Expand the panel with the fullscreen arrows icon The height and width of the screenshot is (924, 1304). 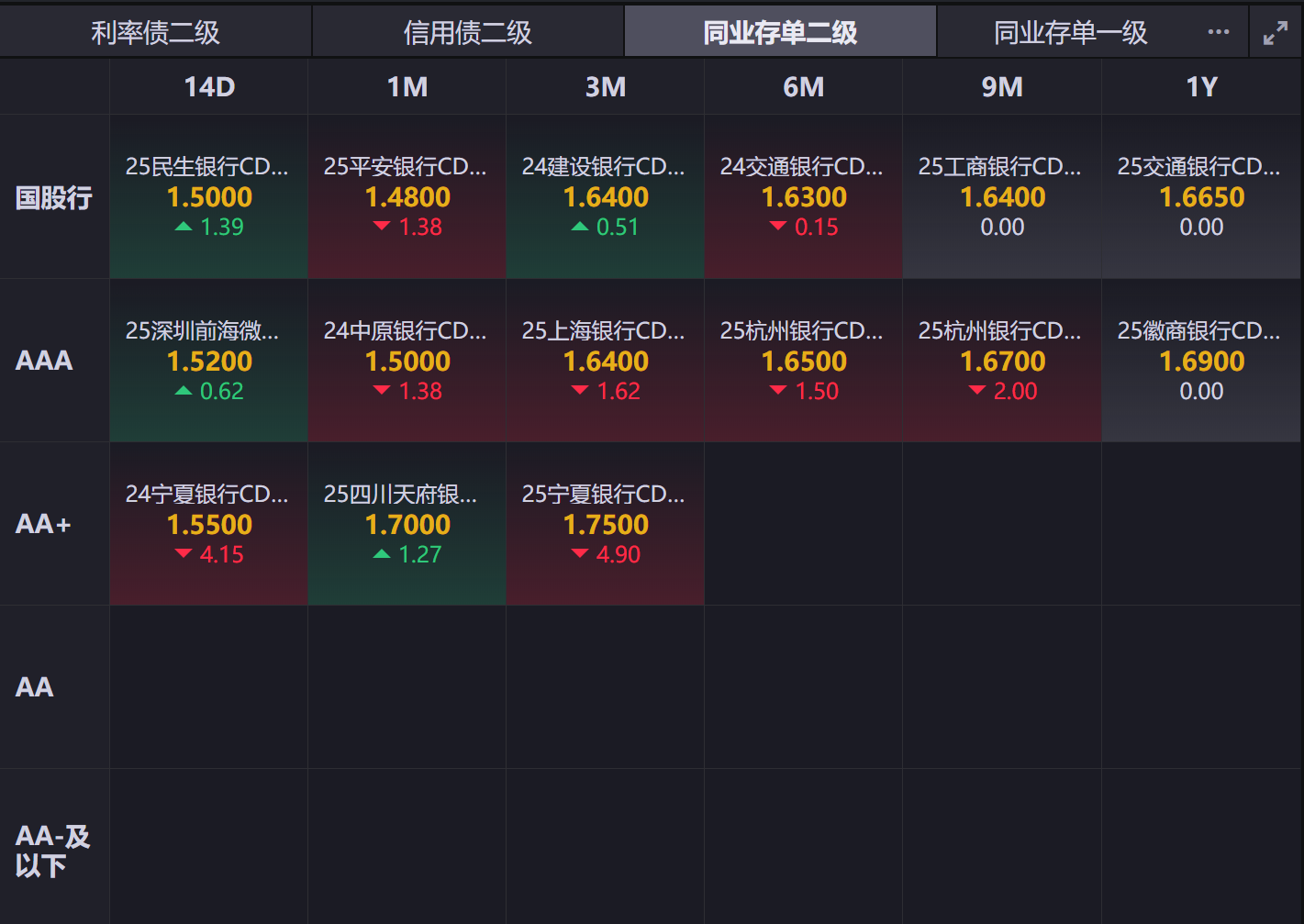[1276, 33]
